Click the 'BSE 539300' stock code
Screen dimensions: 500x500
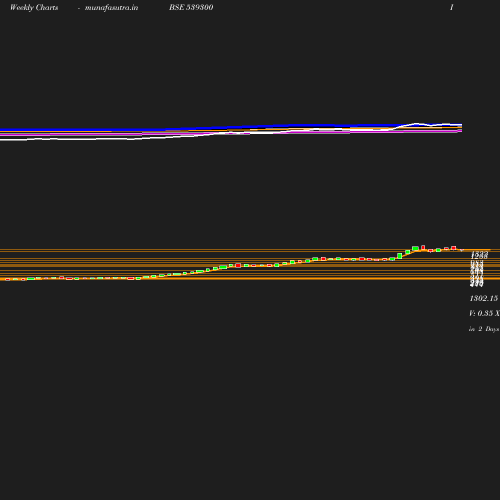191,7
